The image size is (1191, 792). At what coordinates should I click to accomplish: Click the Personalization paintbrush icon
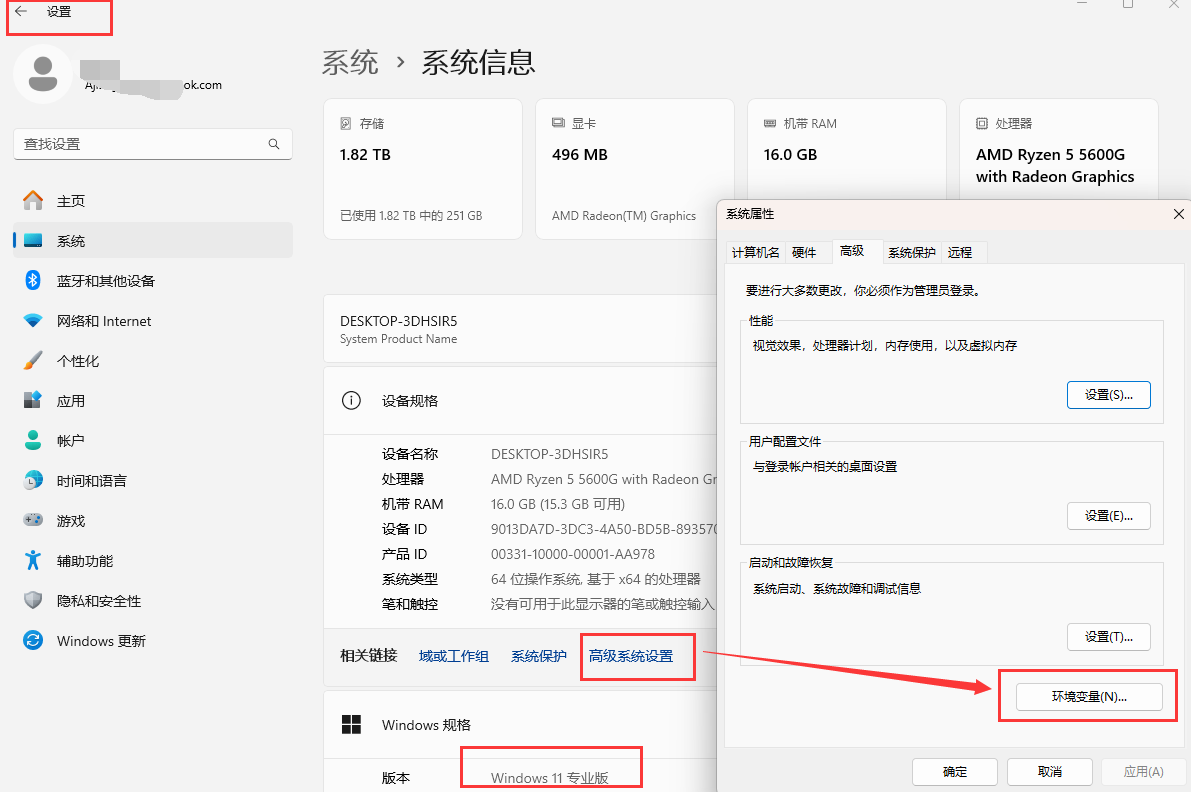point(33,361)
